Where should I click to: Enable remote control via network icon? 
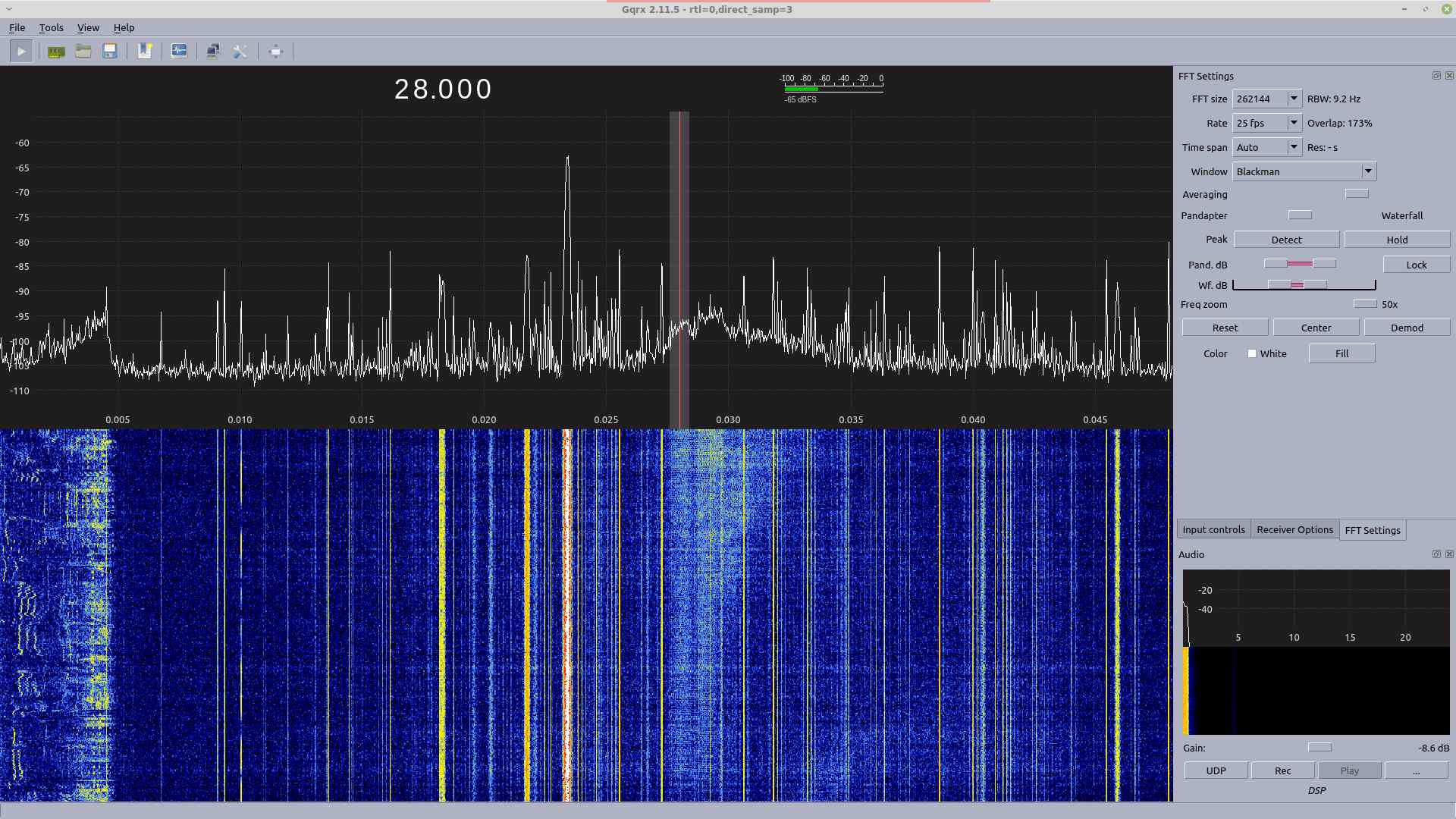[213, 52]
